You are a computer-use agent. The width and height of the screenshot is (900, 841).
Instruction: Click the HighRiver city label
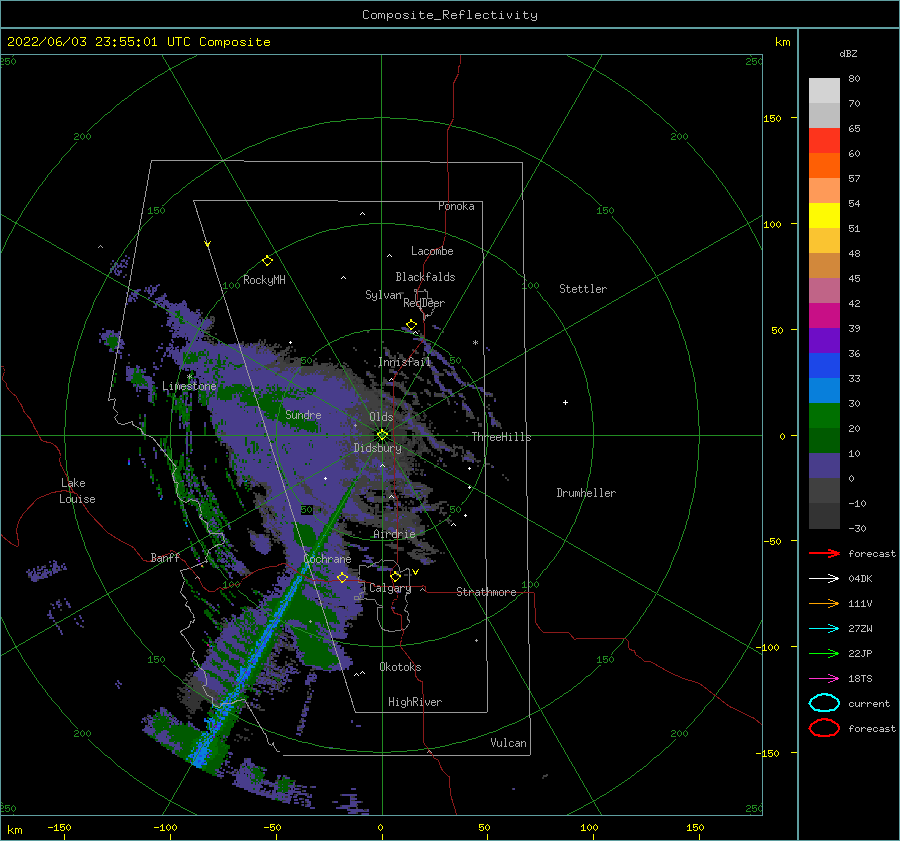tap(415, 702)
